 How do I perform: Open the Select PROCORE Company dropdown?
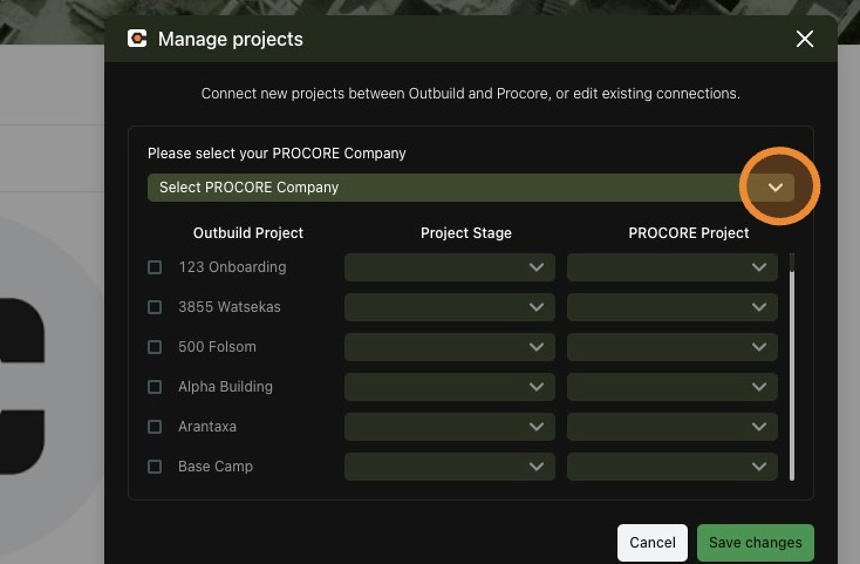point(471,188)
